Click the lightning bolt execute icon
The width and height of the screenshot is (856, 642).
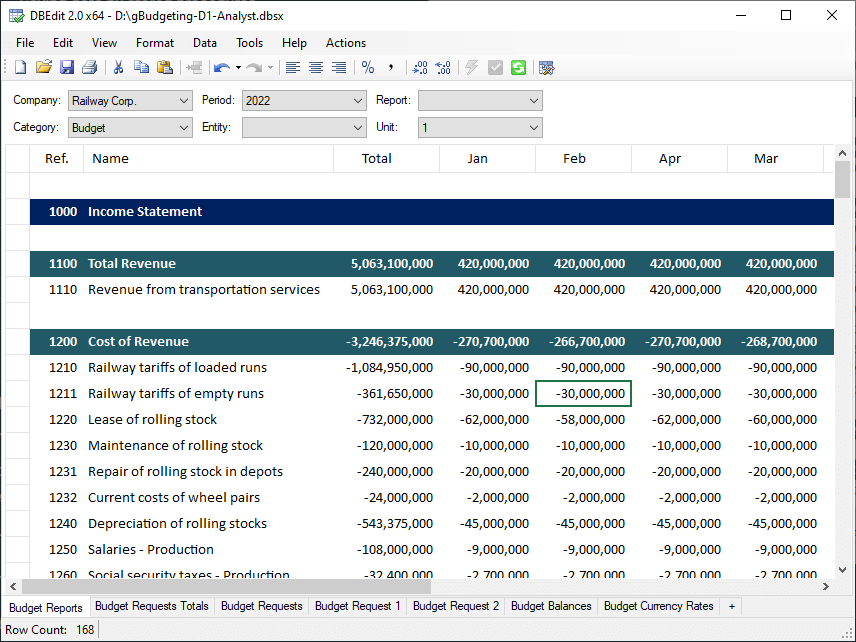[472, 68]
